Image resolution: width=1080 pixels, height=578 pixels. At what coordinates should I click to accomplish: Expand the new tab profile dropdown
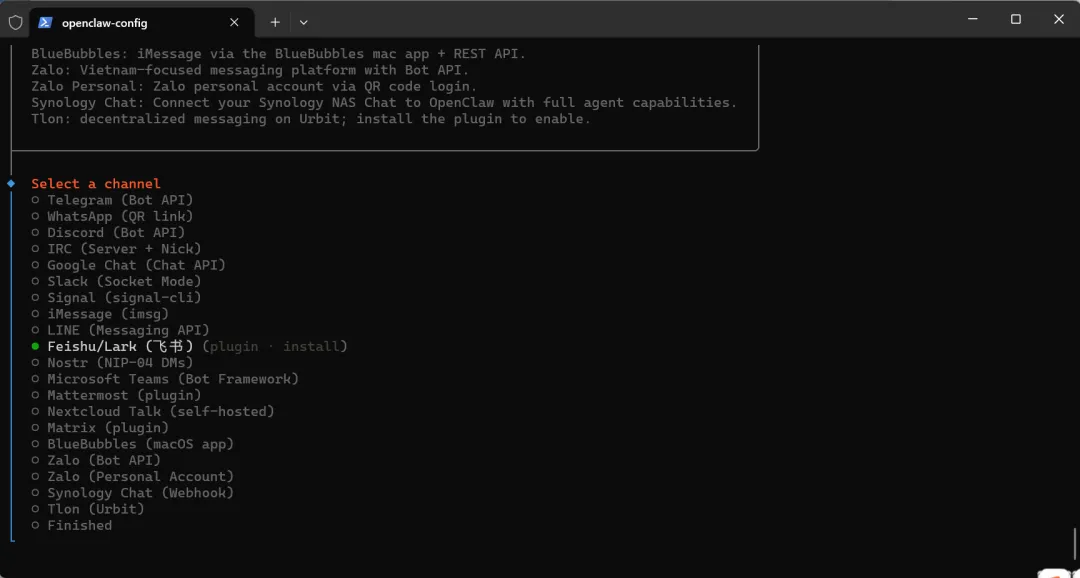click(304, 22)
